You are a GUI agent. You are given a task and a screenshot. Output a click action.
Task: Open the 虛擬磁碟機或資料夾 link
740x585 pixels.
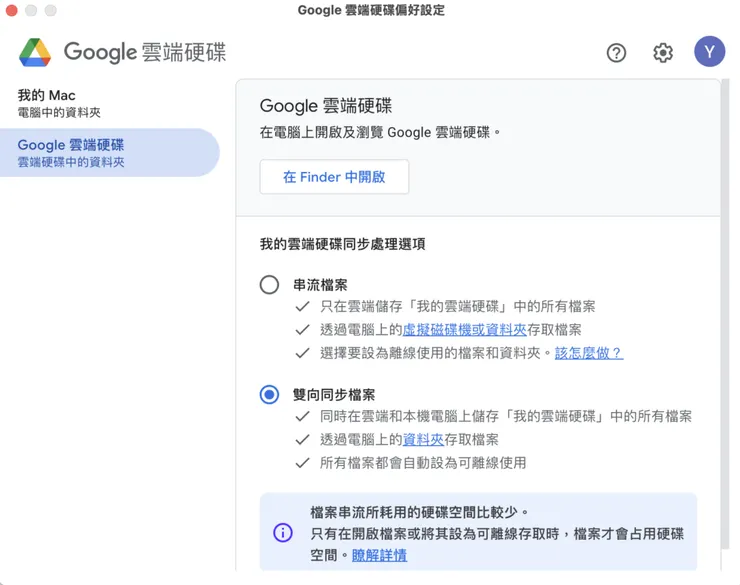tap(464, 330)
